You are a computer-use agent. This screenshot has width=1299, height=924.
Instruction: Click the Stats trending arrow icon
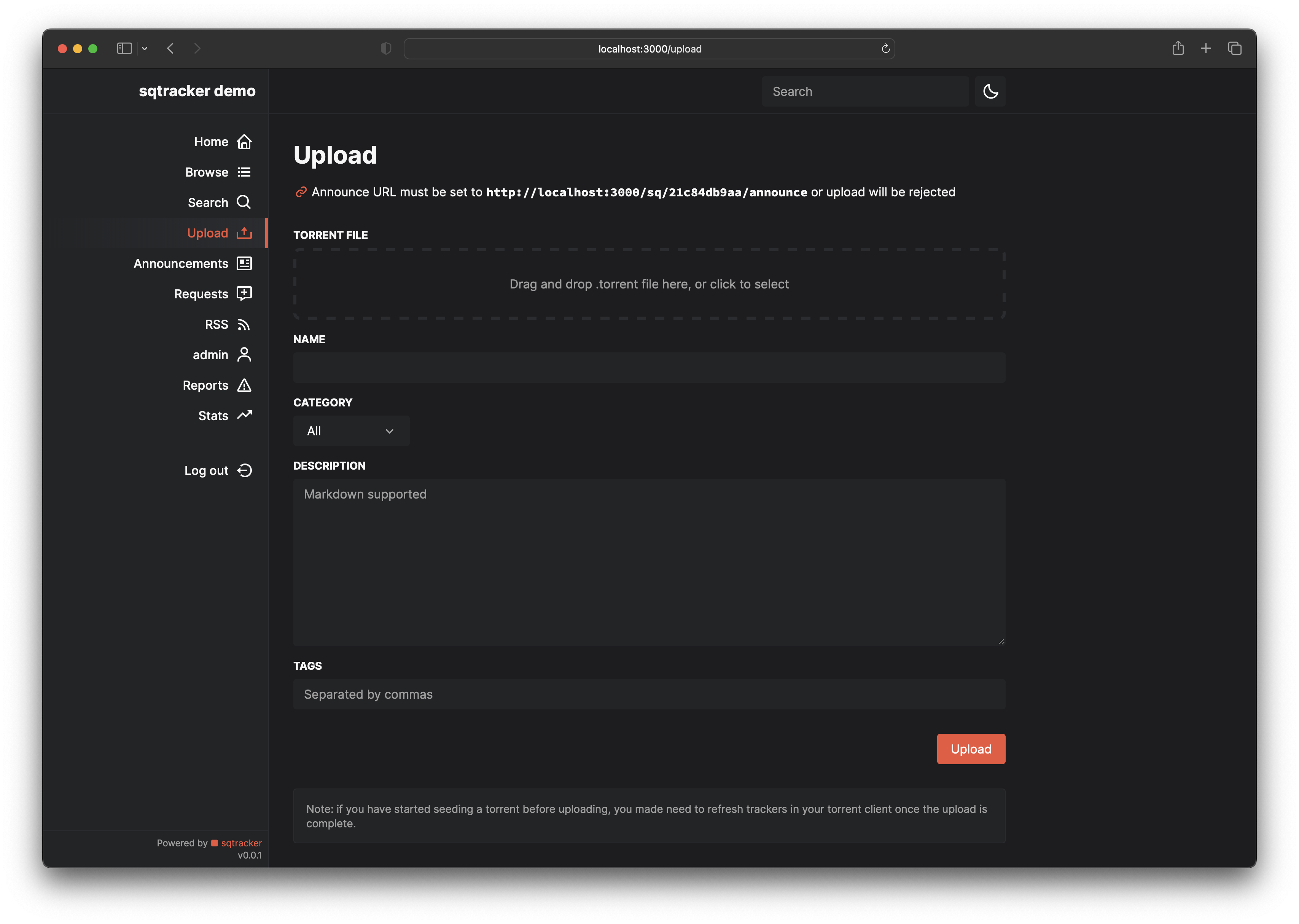coord(244,415)
